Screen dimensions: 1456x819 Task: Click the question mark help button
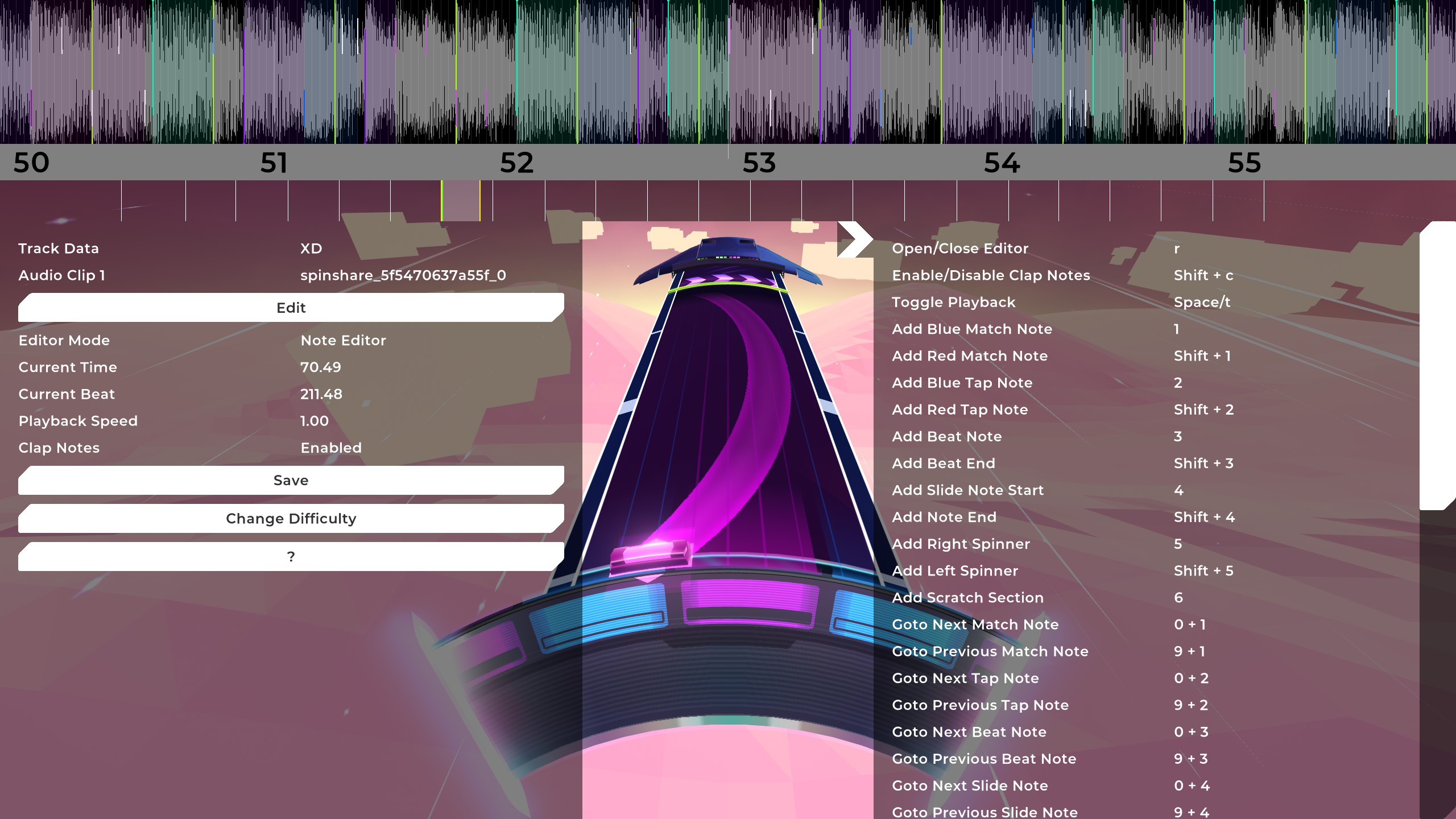(x=291, y=557)
